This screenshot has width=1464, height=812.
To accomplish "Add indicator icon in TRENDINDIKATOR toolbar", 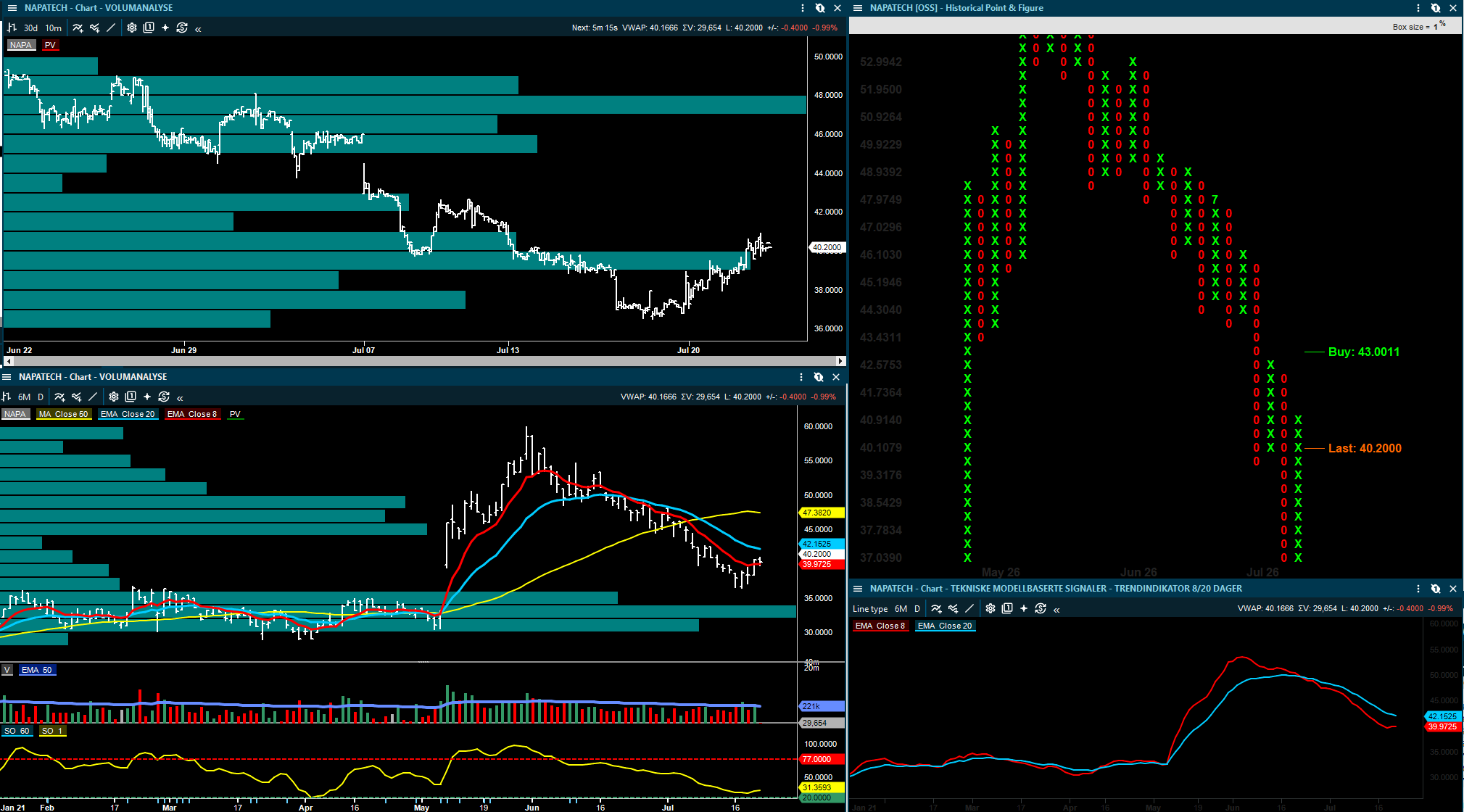I will coord(937,608).
